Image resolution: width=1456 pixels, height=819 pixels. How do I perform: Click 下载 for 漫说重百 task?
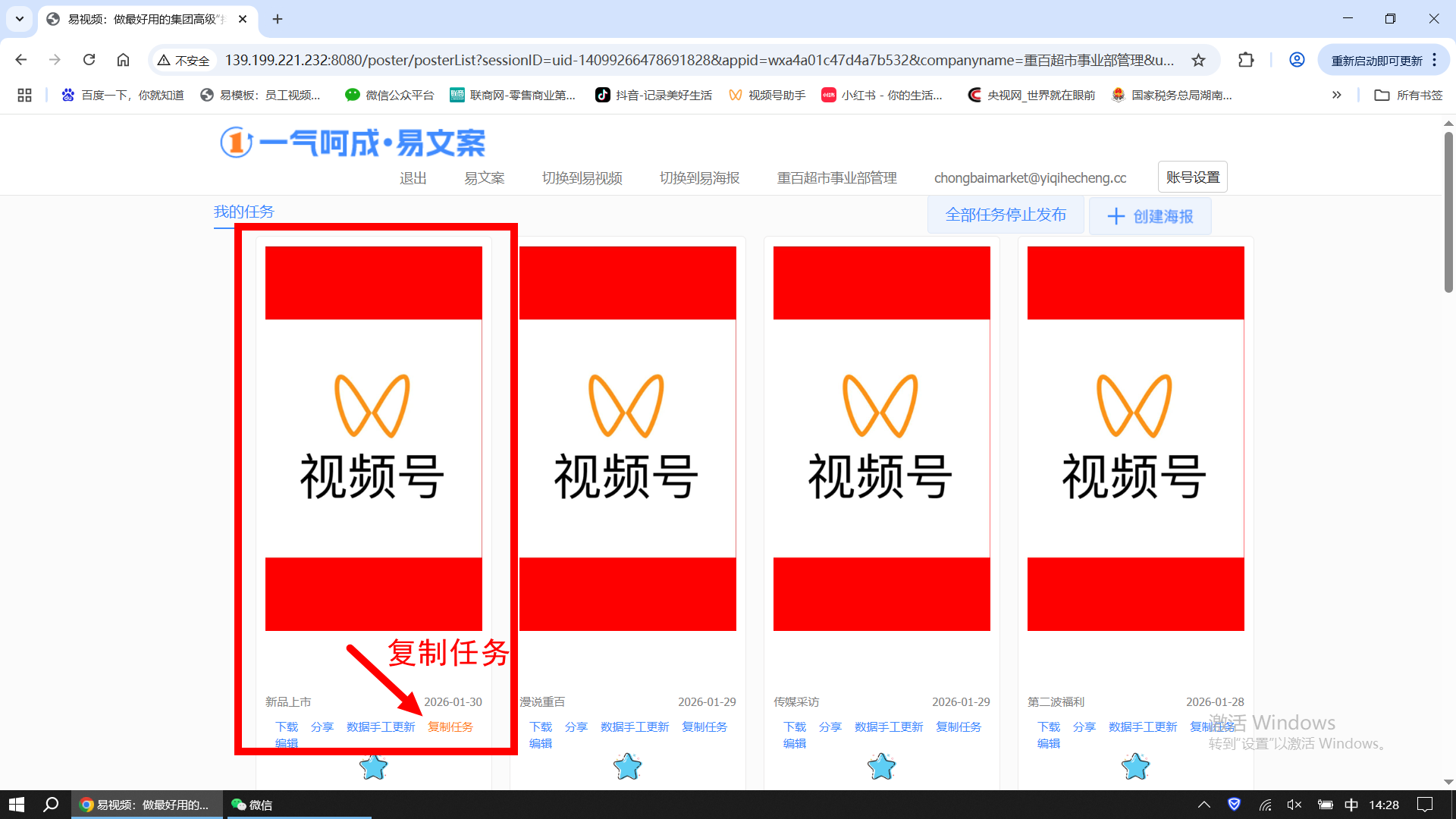(x=541, y=726)
